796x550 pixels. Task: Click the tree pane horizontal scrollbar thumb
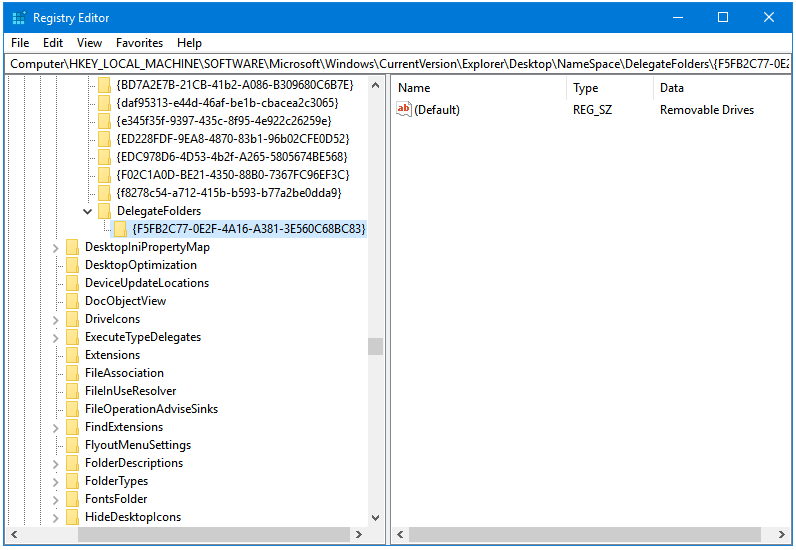coord(214,534)
